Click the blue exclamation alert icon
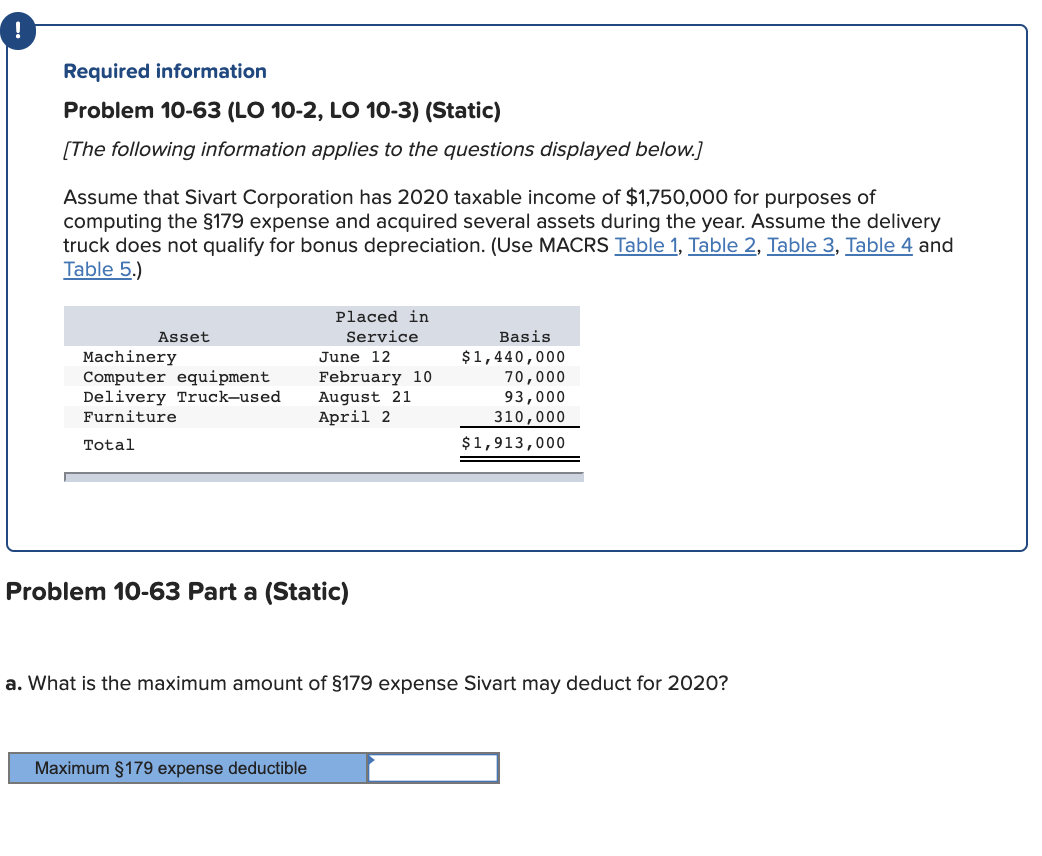 coord(18,31)
